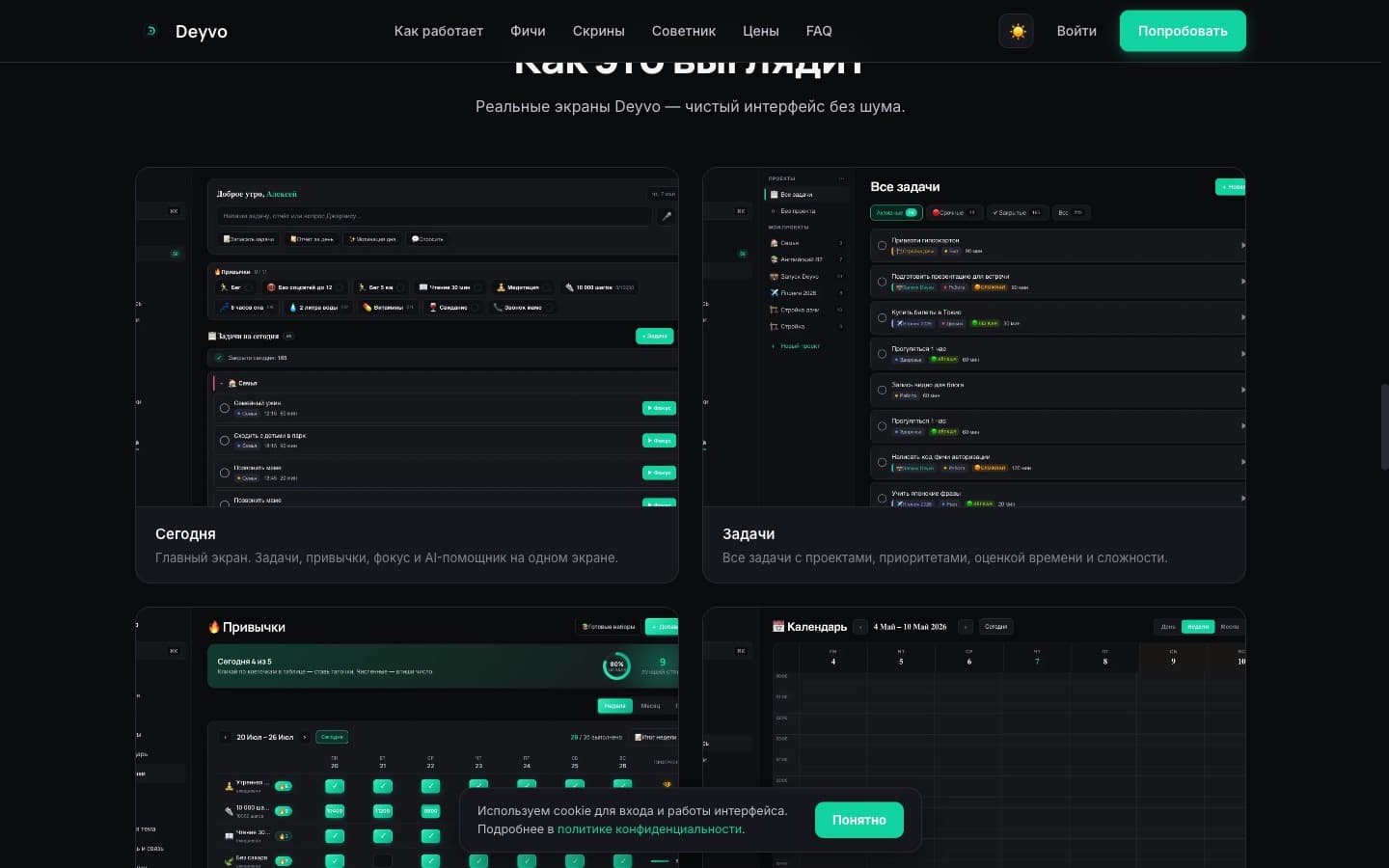Image resolution: width=1389 pixels, height=868 pixels.
Task: Open the "Сегодня" main-screen screenshot
Action: [407, 338]
